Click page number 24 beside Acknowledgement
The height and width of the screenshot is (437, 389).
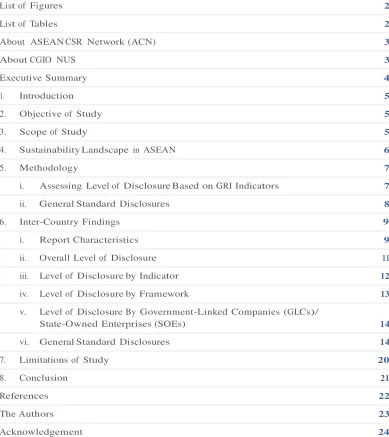coord(384,432)
